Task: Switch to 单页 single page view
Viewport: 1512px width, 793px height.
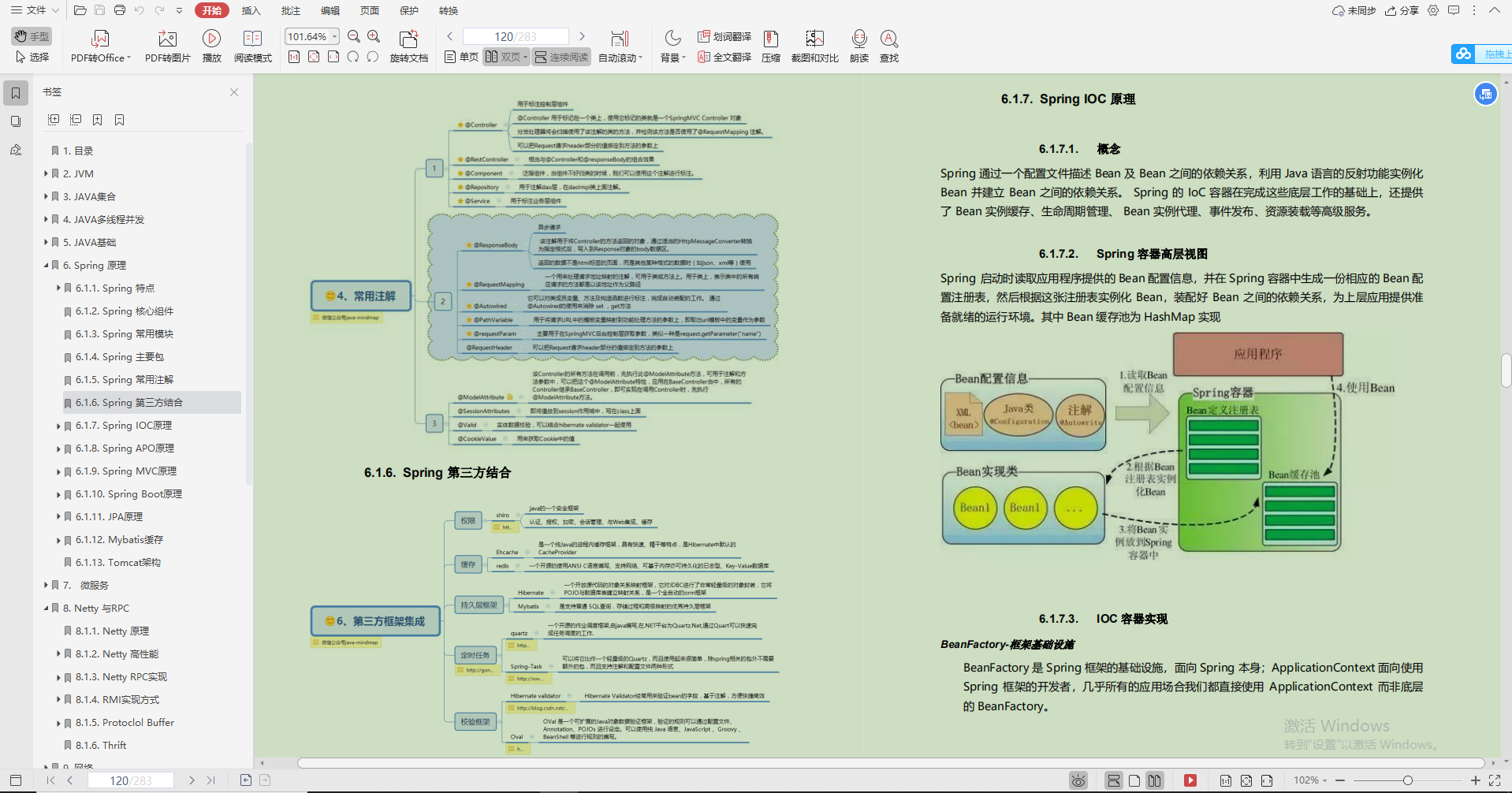Action: point(461,57)
